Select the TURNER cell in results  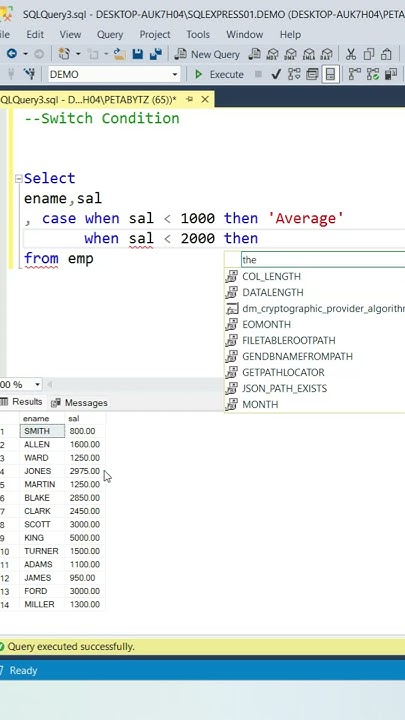[42, 551]
